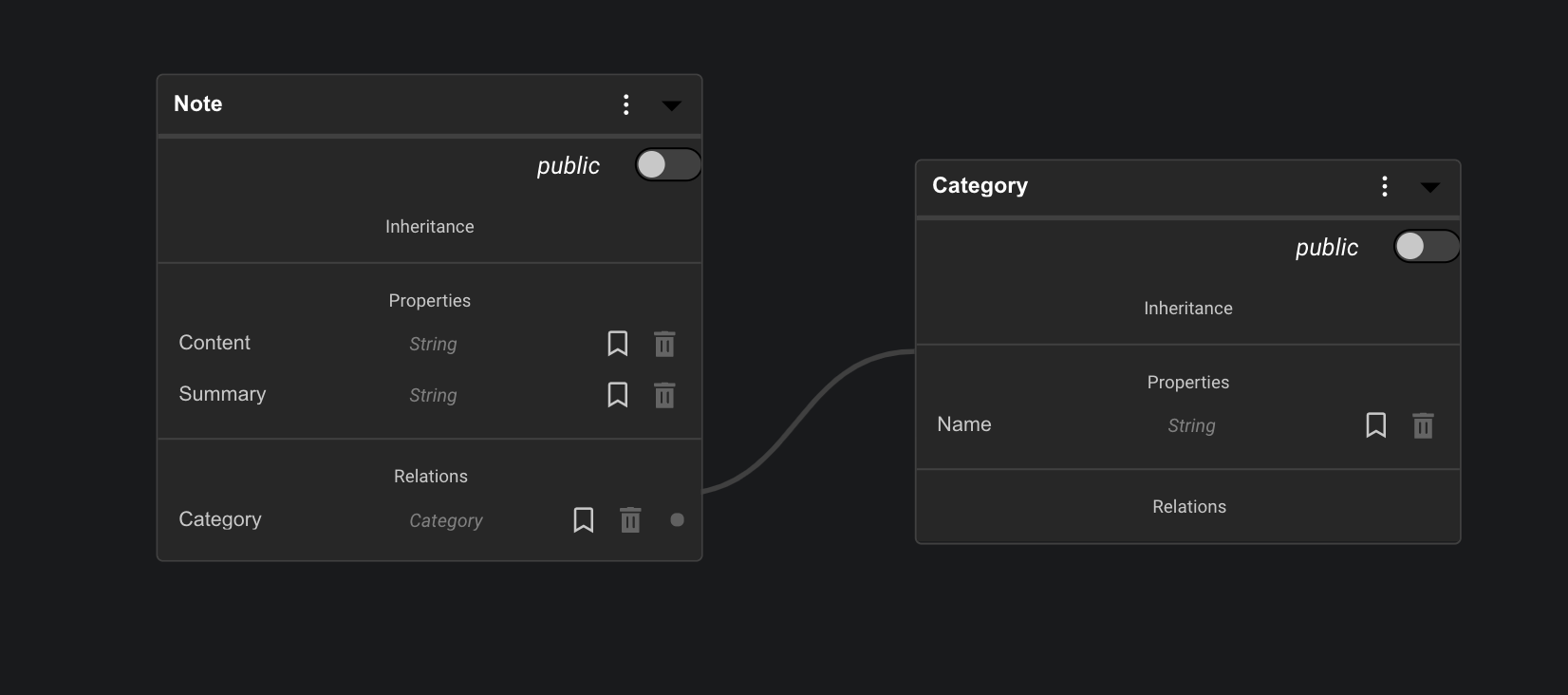Screen dimensions: 1568x695
Task: Click bookmark icon for Category relation
Action: coord(583,520)
